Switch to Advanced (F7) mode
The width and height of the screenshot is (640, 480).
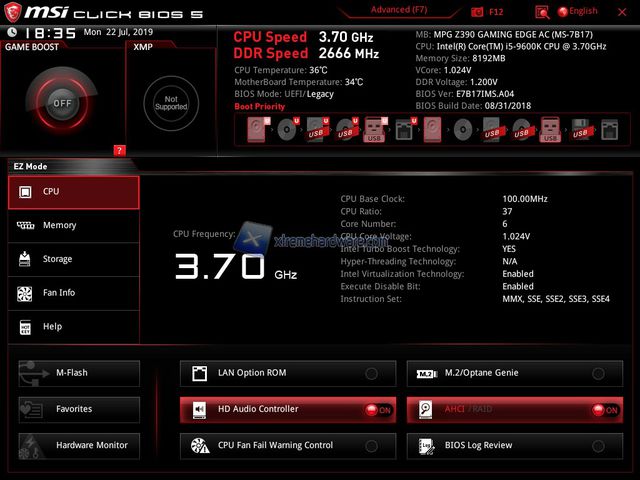(x=398, y=10)
